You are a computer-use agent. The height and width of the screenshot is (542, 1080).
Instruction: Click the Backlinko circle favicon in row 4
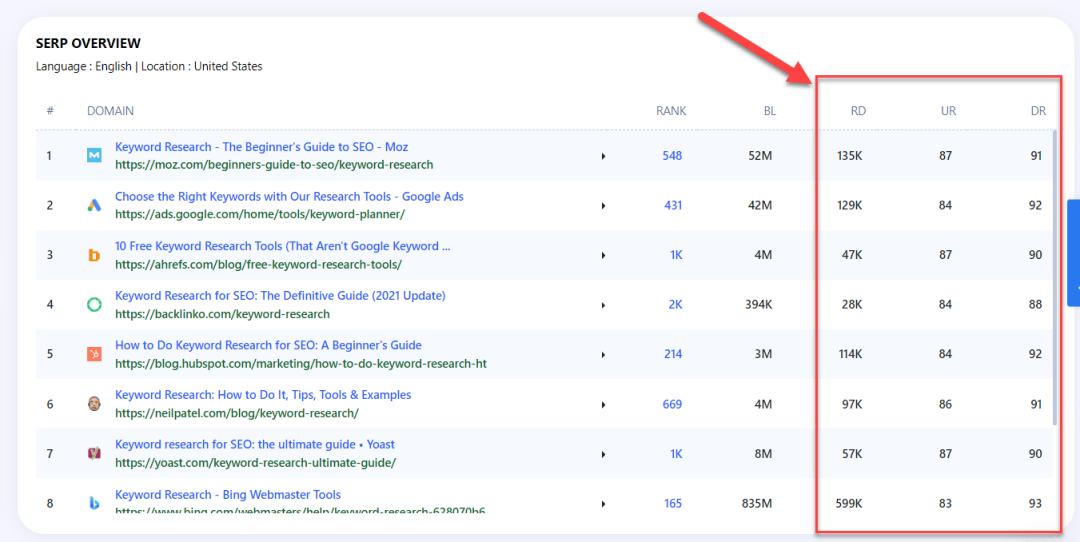click(94, 304)
